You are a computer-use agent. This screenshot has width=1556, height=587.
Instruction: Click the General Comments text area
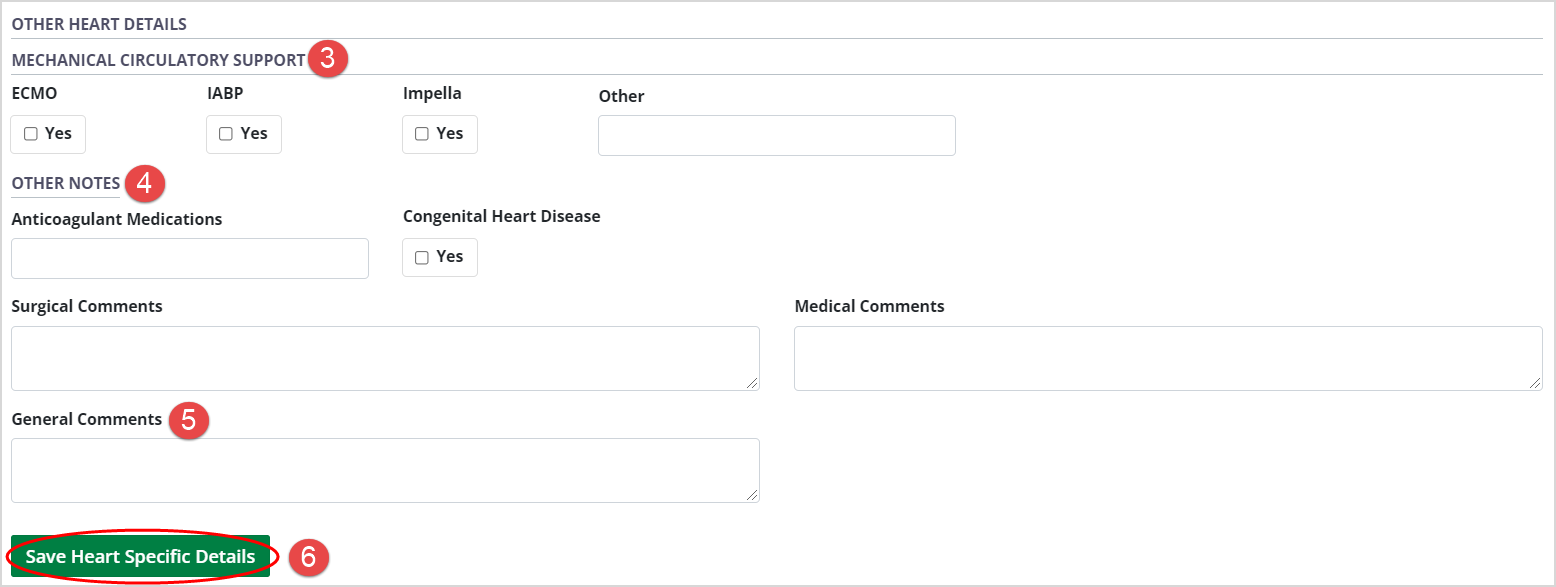click(385, 469)
